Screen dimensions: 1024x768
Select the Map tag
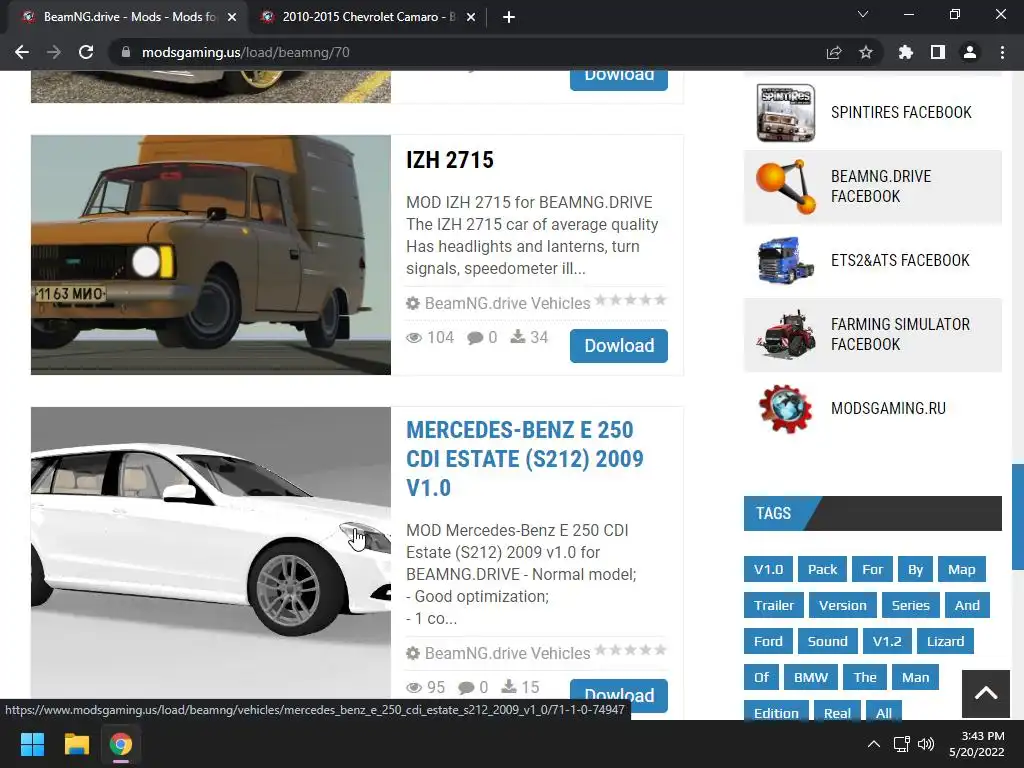point(961,569)
